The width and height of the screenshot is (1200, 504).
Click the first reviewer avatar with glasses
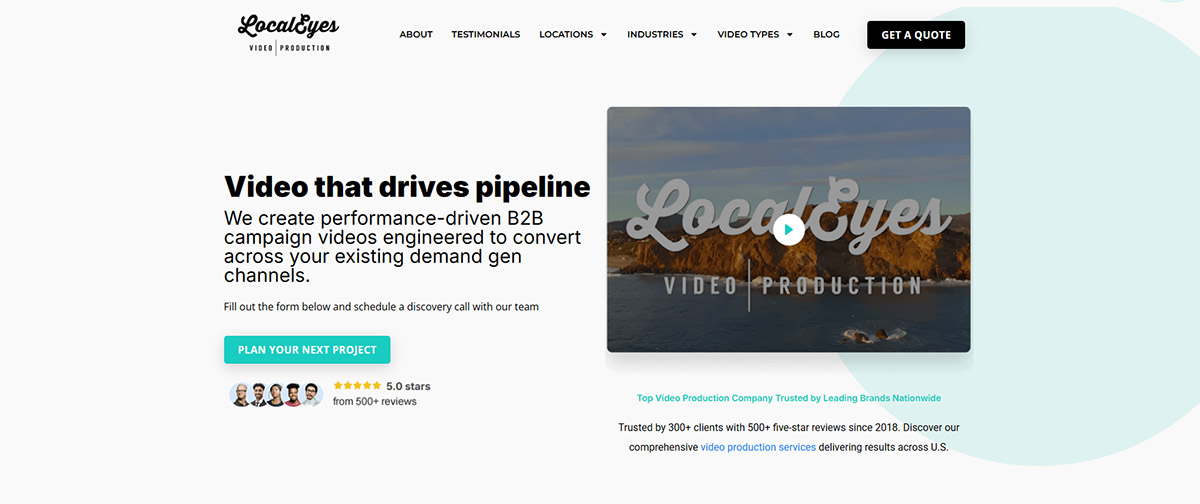(x=241, y=394)
